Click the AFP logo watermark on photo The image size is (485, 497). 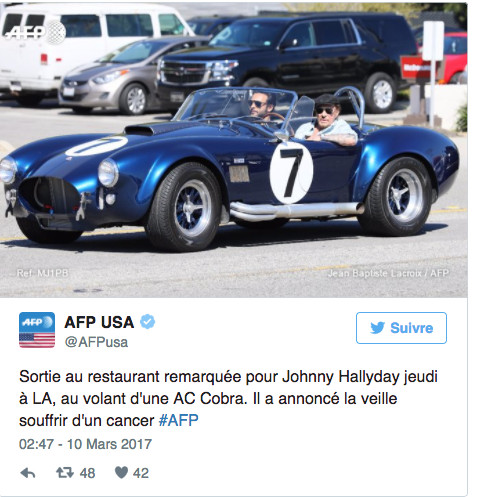(35, 32)
